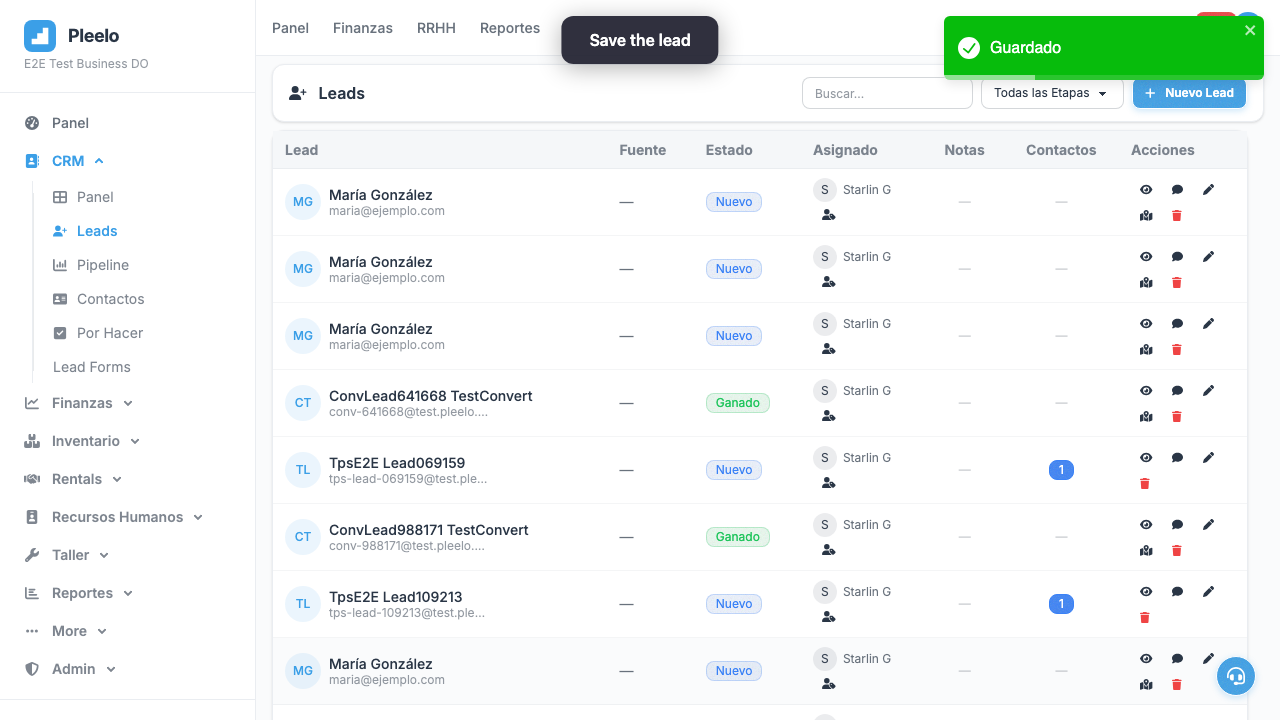Edit the TpsE2E Lead109213 lead
The image size is (1280, 720).
pyautogui.click(x=1208, y=591)
